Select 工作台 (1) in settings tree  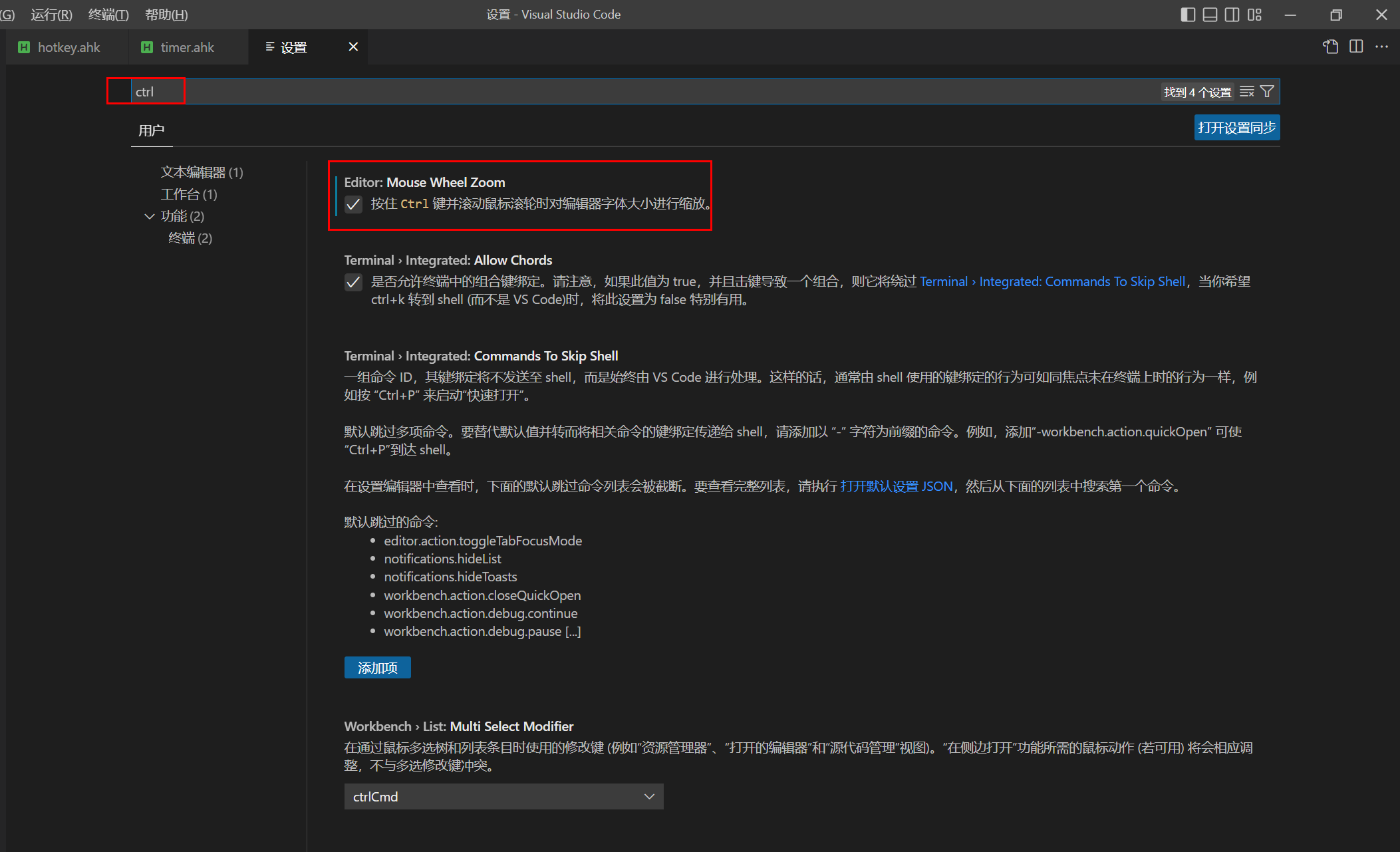click(x=189, y=194)
